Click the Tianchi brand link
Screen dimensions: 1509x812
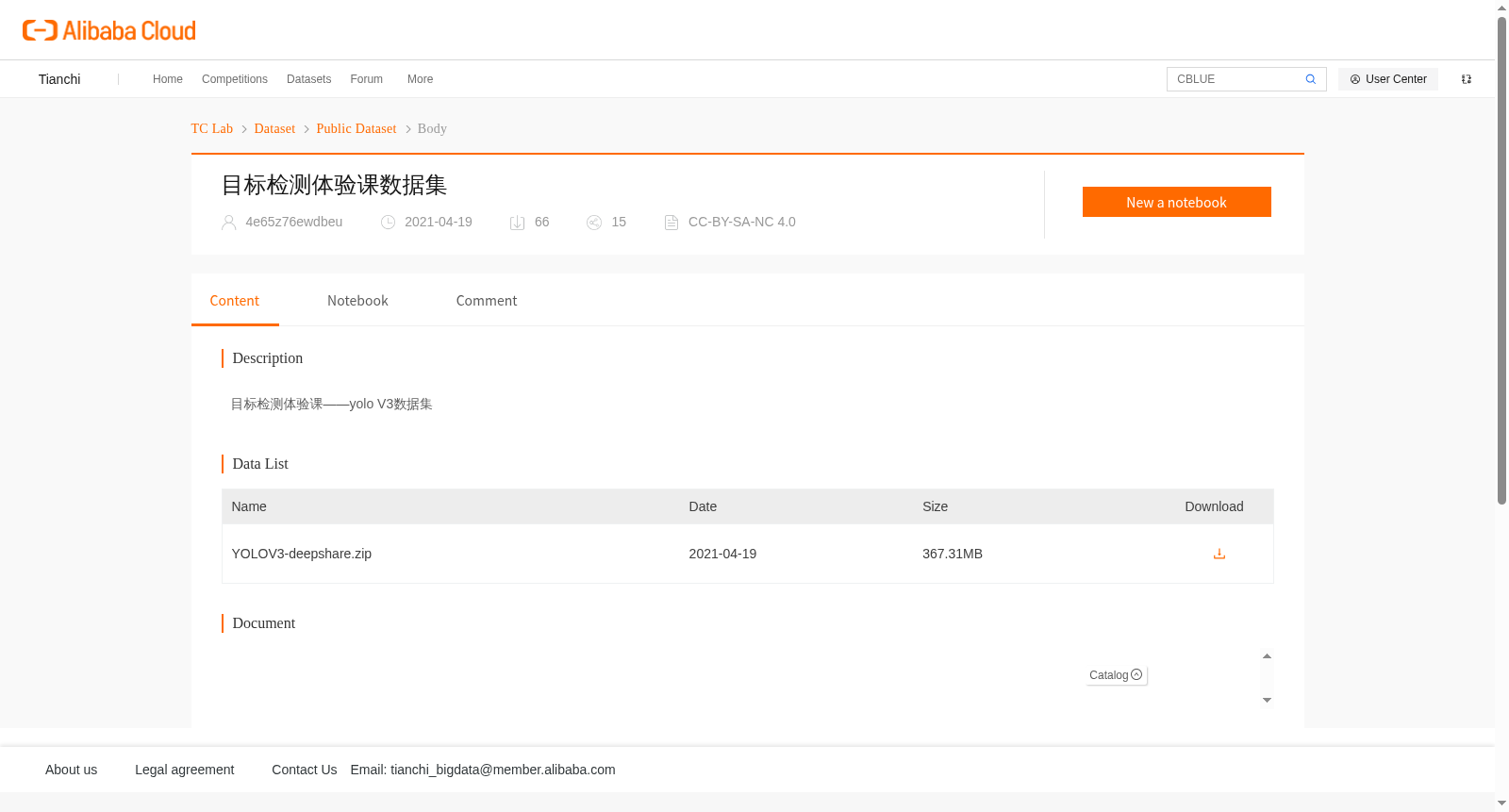59,79
